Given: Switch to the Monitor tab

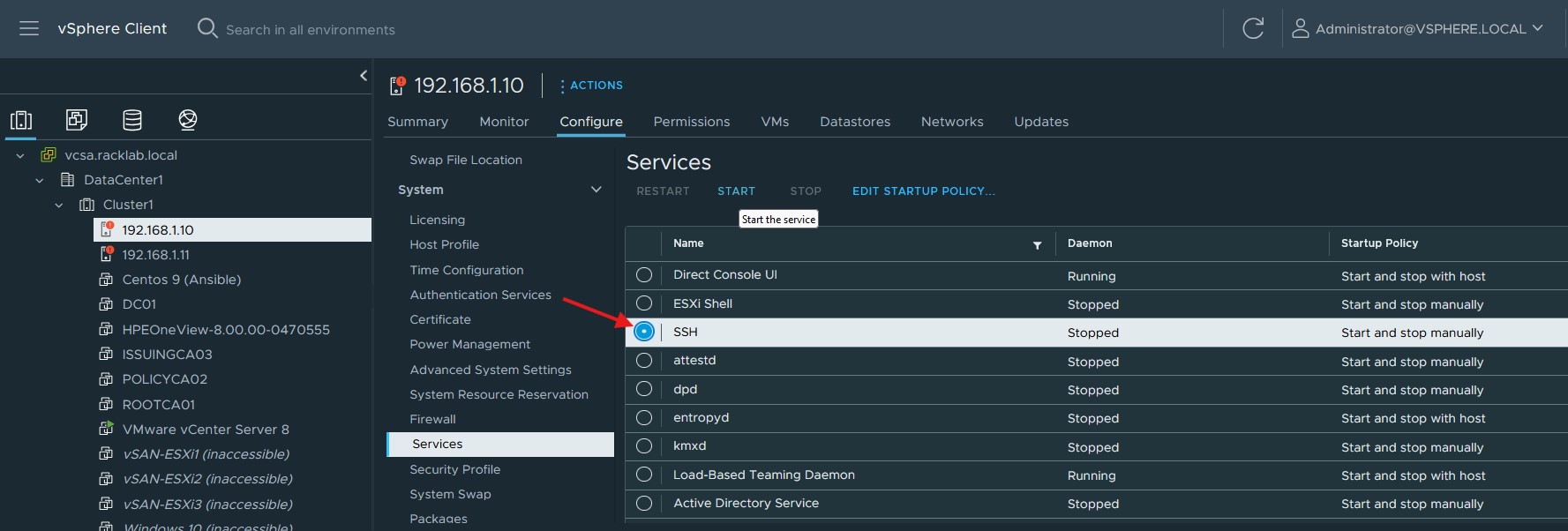Looking at the screenshot, I should point(504,122).
